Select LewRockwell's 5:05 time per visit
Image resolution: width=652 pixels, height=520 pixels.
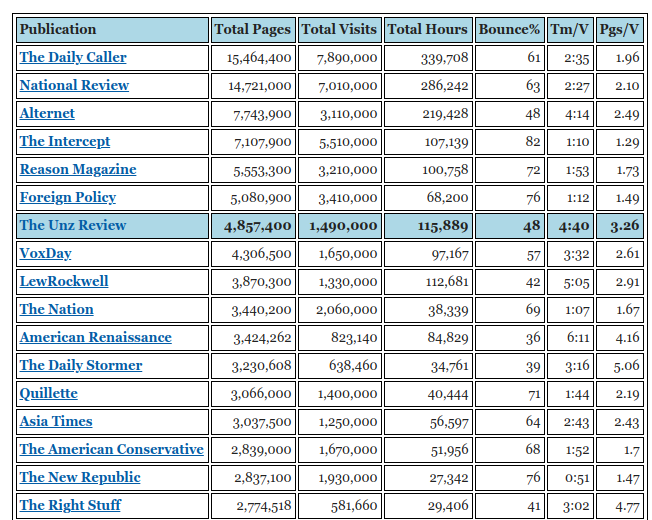[x=570, y=281]
